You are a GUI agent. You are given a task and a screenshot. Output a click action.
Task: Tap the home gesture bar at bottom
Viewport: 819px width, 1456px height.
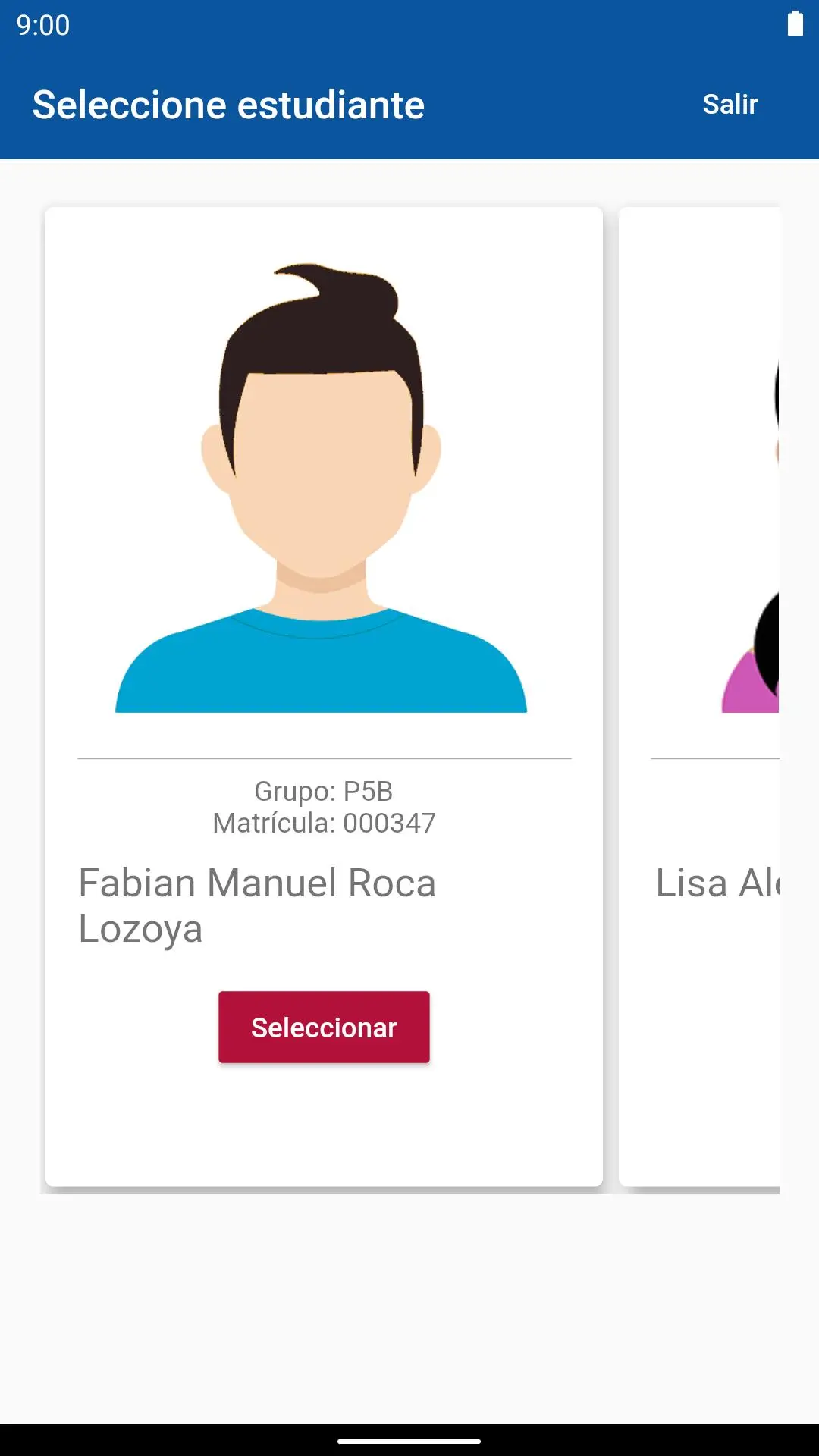coord(409,1441)
